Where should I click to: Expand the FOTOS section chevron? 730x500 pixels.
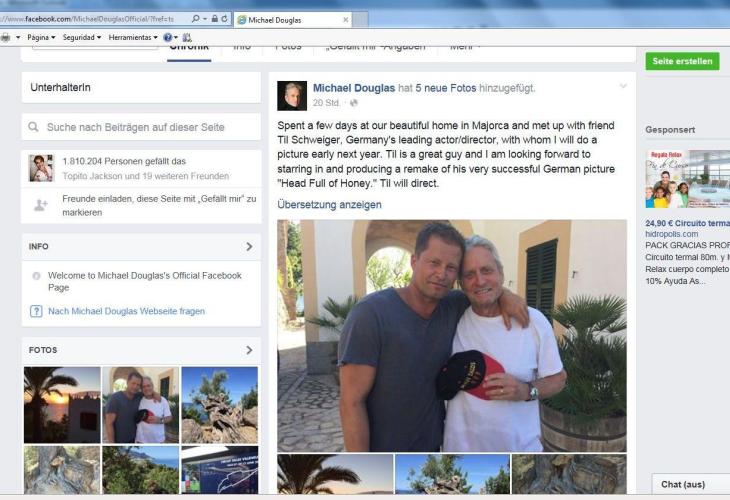(250, 350)
